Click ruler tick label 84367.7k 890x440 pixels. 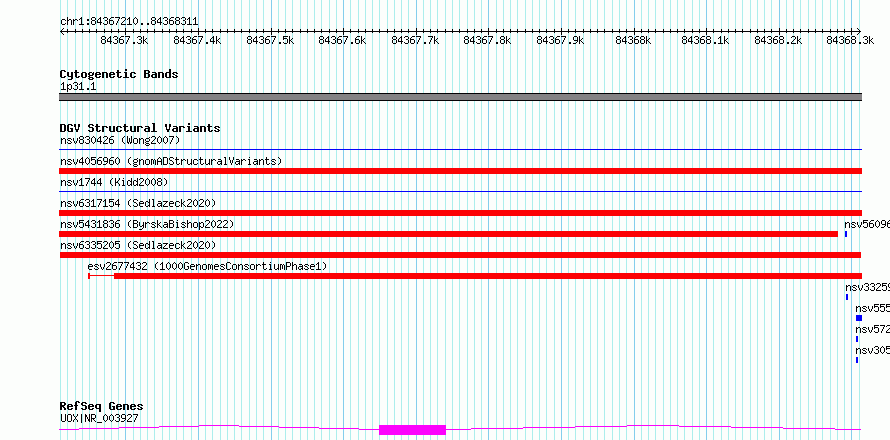point(415,40)
